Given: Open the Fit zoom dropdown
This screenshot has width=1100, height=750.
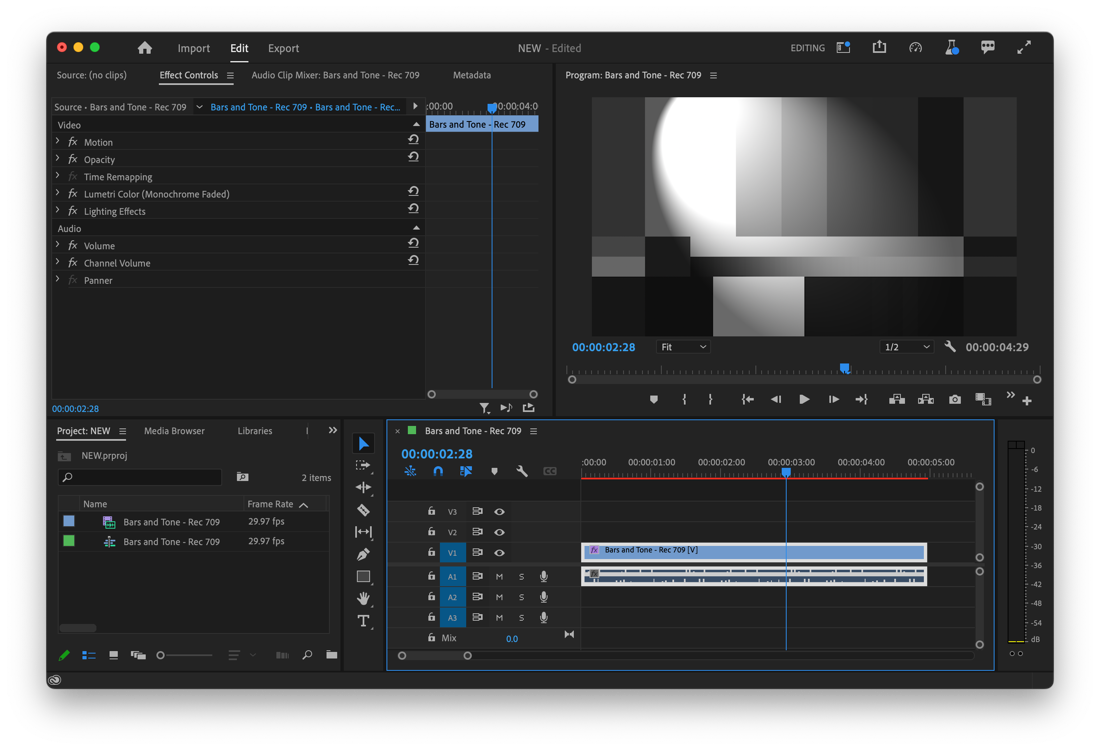Looking at the screenshot, I should point(682,346).
